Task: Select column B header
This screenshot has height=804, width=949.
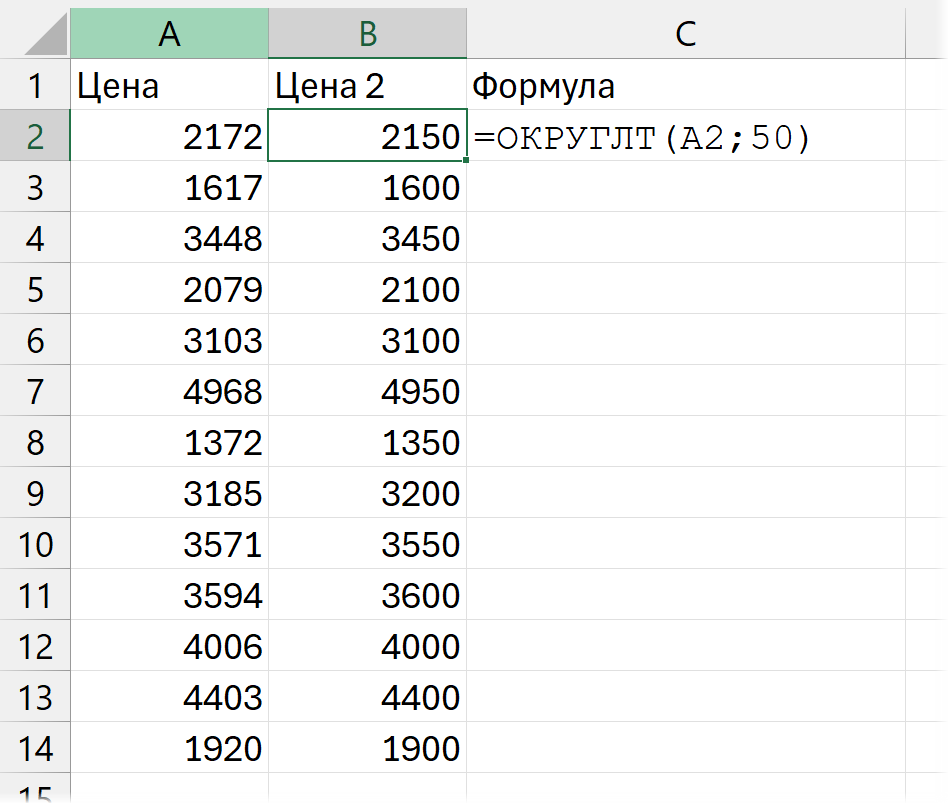Action: point(368,34)
